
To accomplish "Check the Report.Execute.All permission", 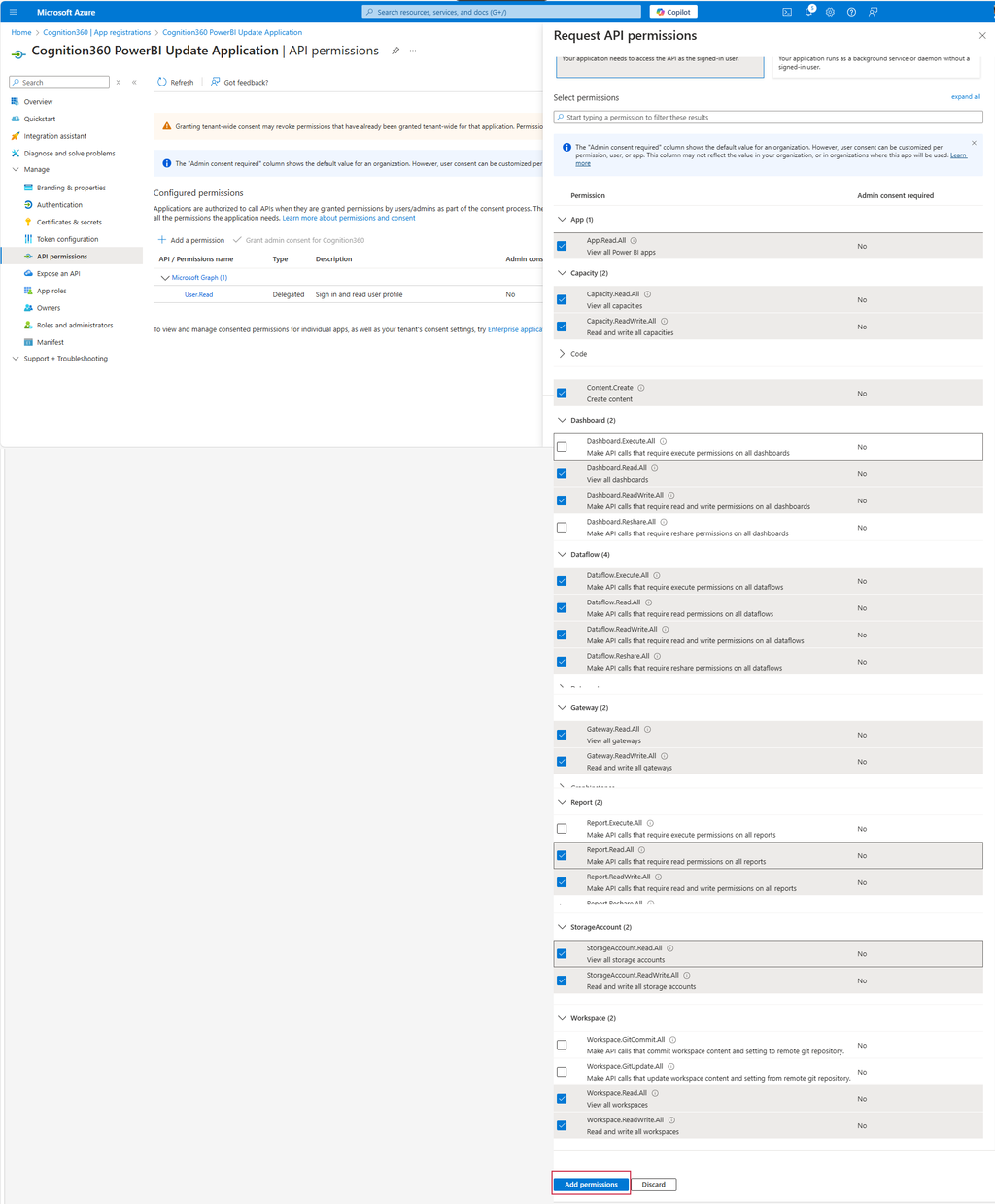I will [x=562, y=829].
